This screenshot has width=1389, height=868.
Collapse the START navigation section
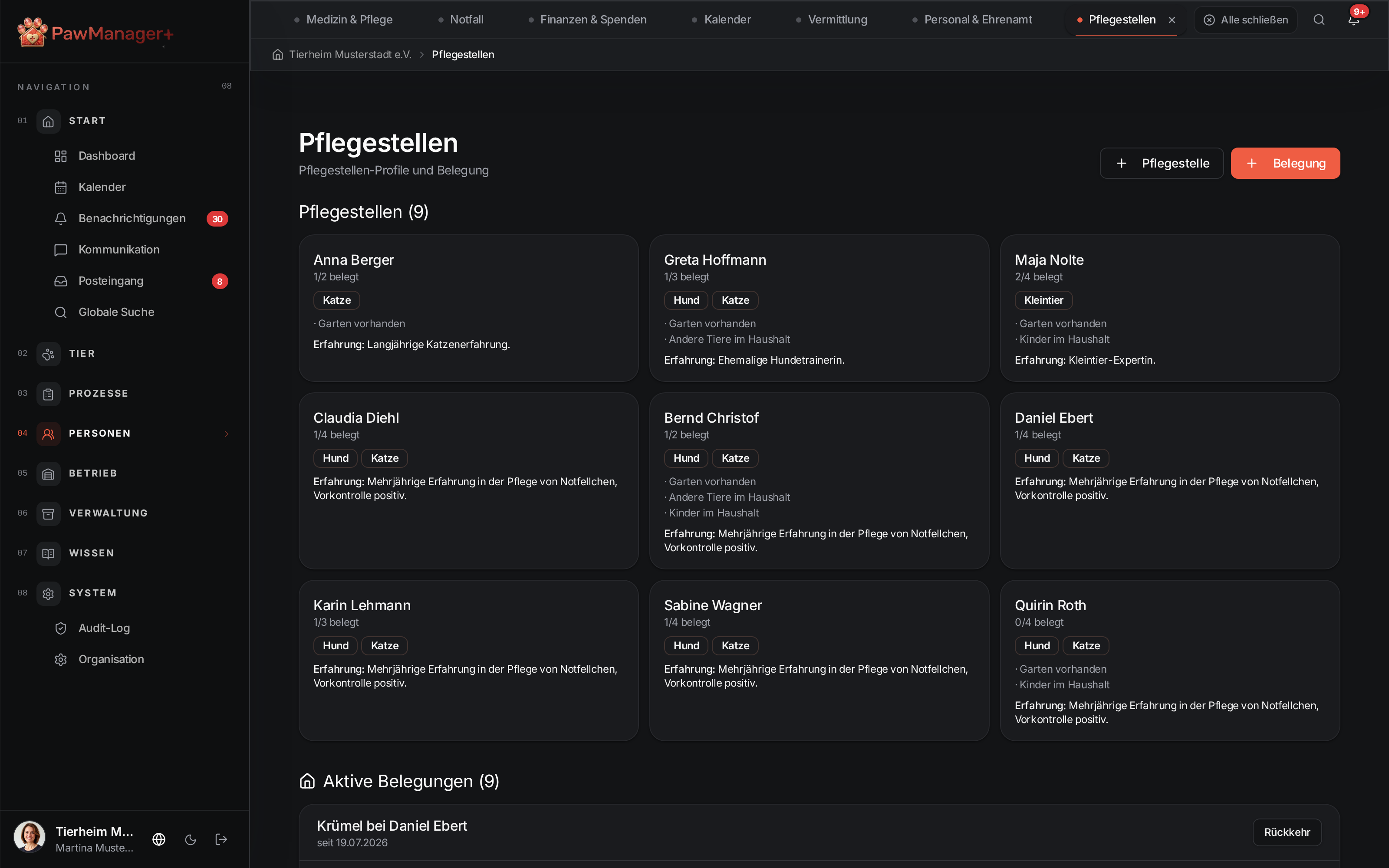point(125,121)
